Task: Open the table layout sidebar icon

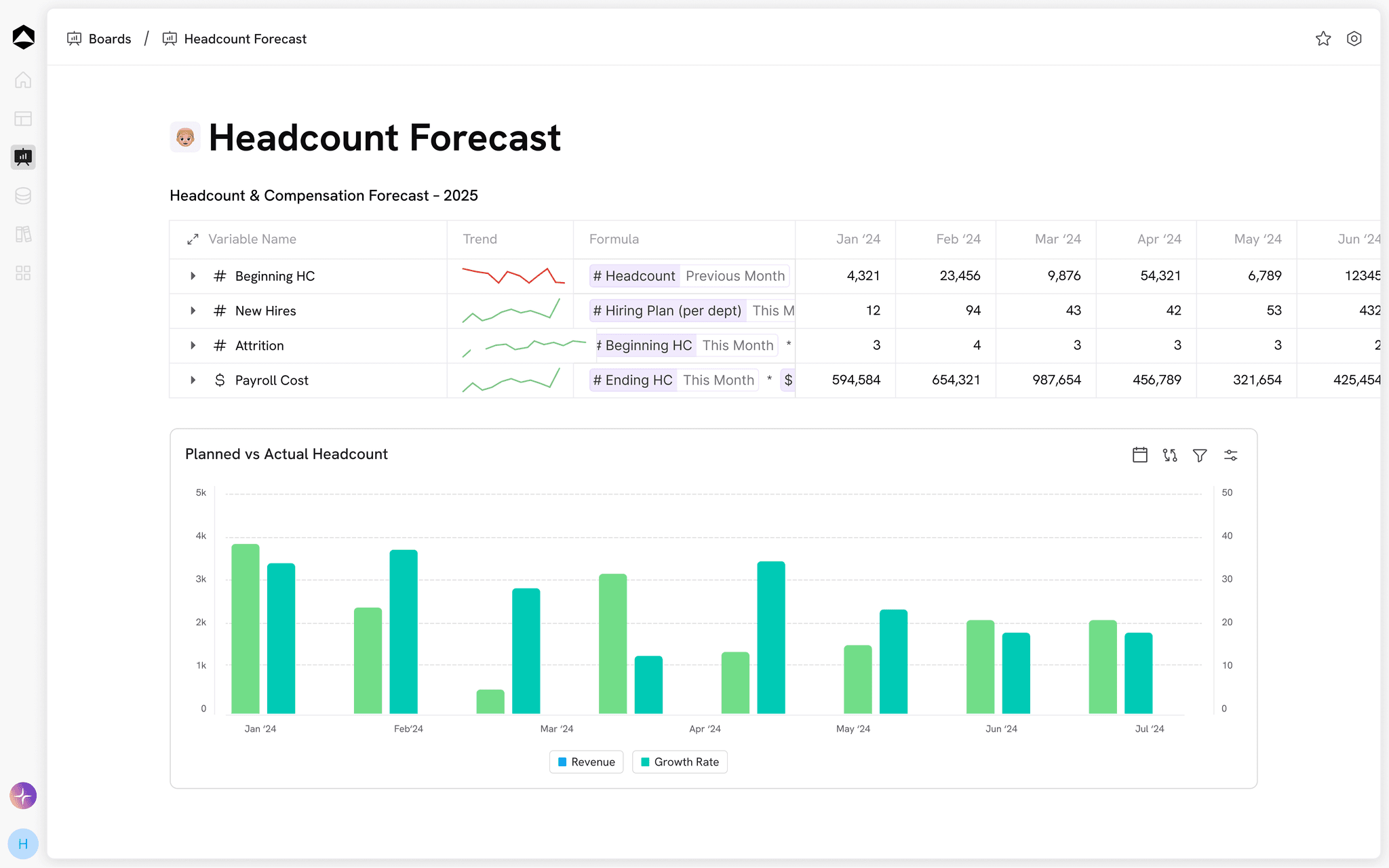Action: (23, 119)
